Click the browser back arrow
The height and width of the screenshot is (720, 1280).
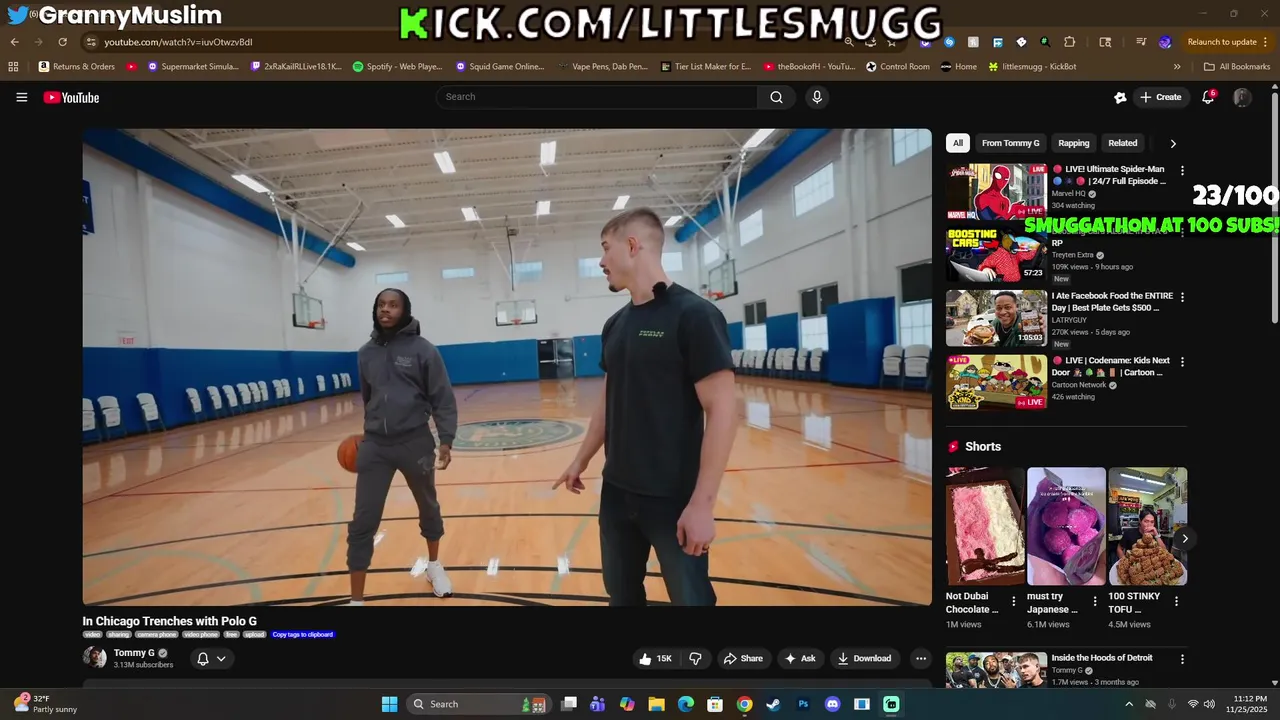pyautogui.click(x=14, y=42)
